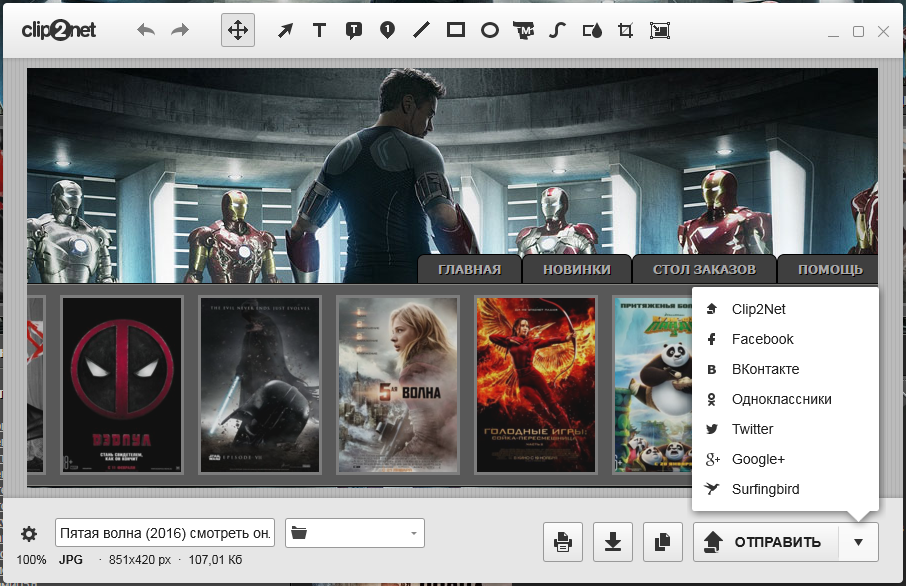The height and width of the screenshot is (586, 906).
Task: Select the Move tool in toolbar
Action: tap(238, 30)
